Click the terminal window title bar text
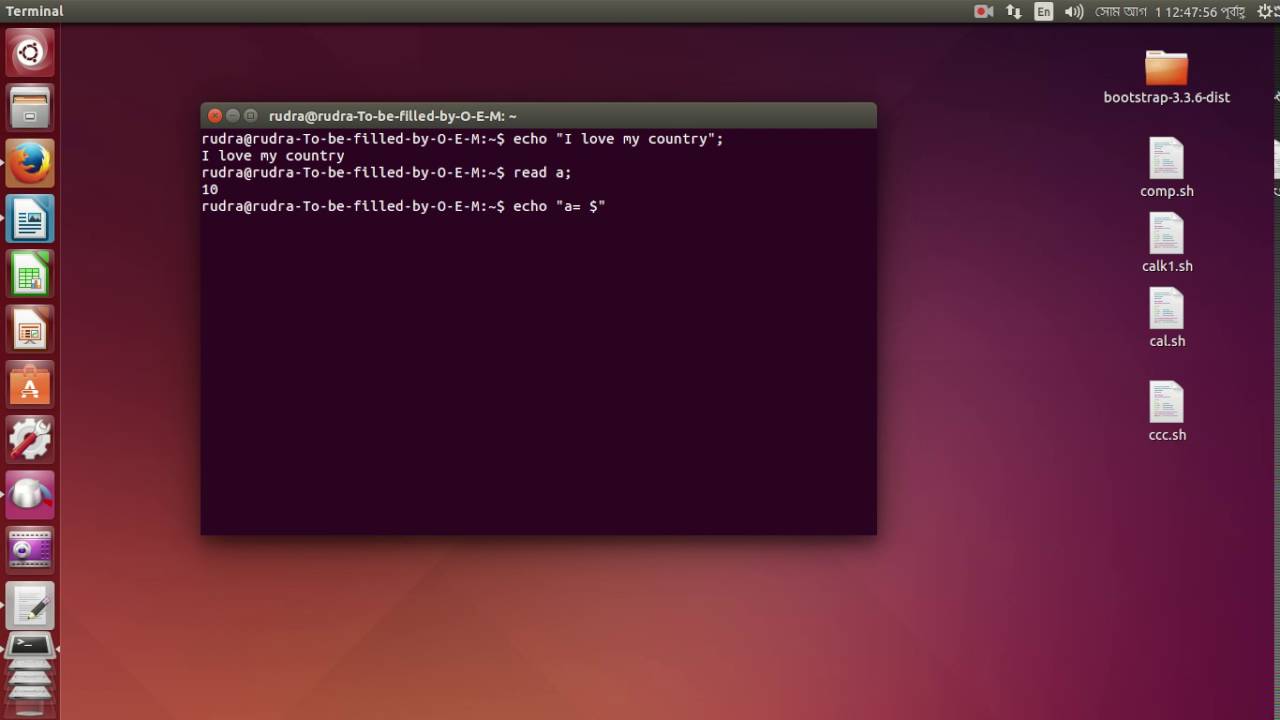 click(x=392, y=116)
